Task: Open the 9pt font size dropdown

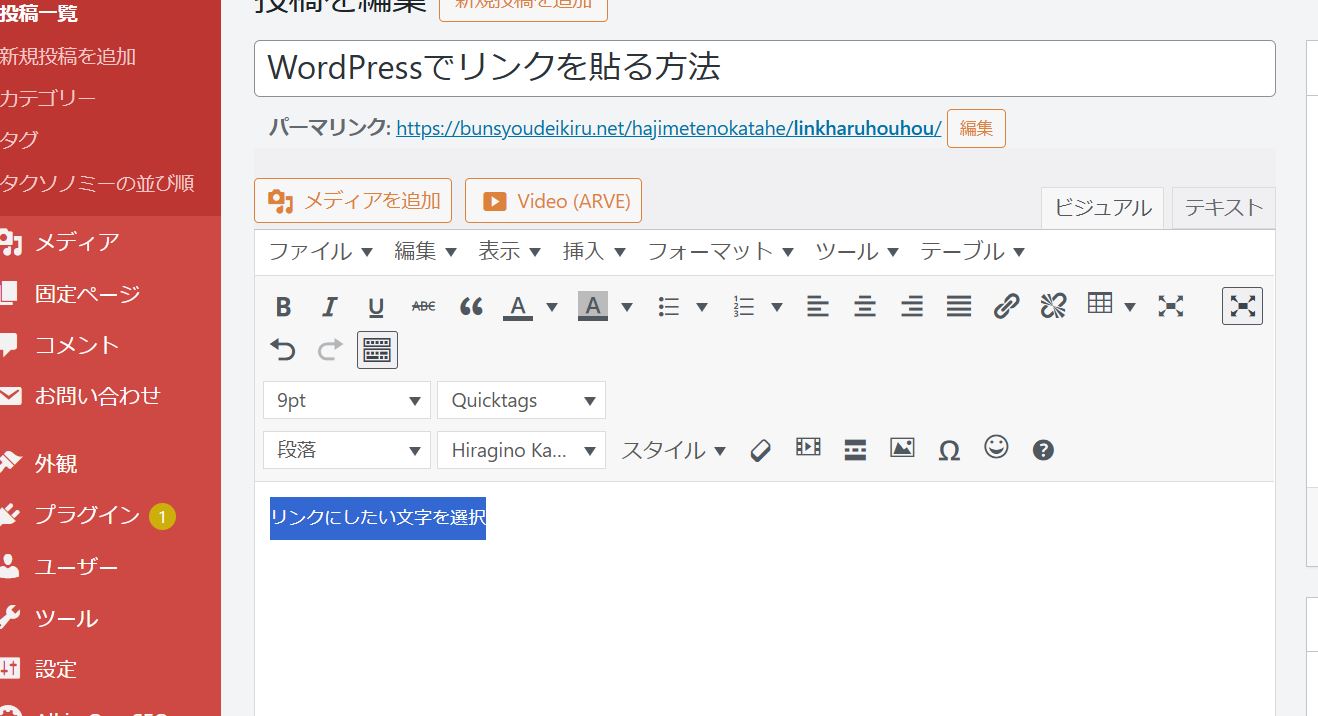Action: (346, 400)
